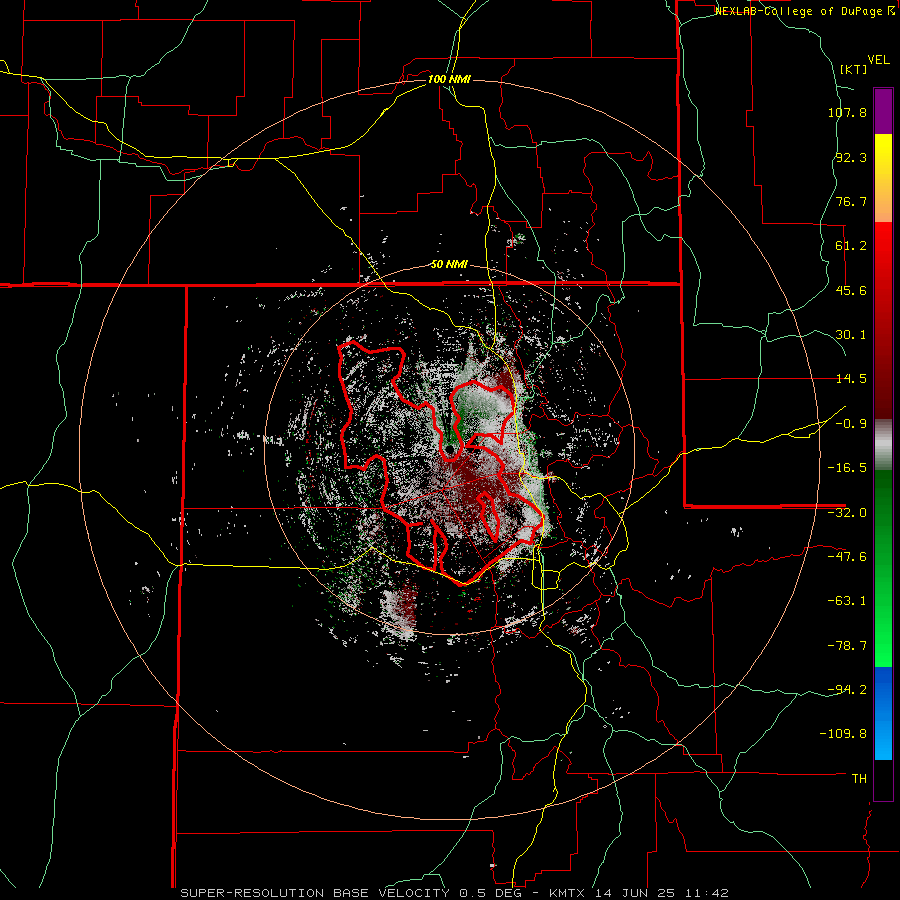The image size is (900, 900).
Task: Click the 45.6 scale value
Action: pyautogui.click(x=851, y=290)
